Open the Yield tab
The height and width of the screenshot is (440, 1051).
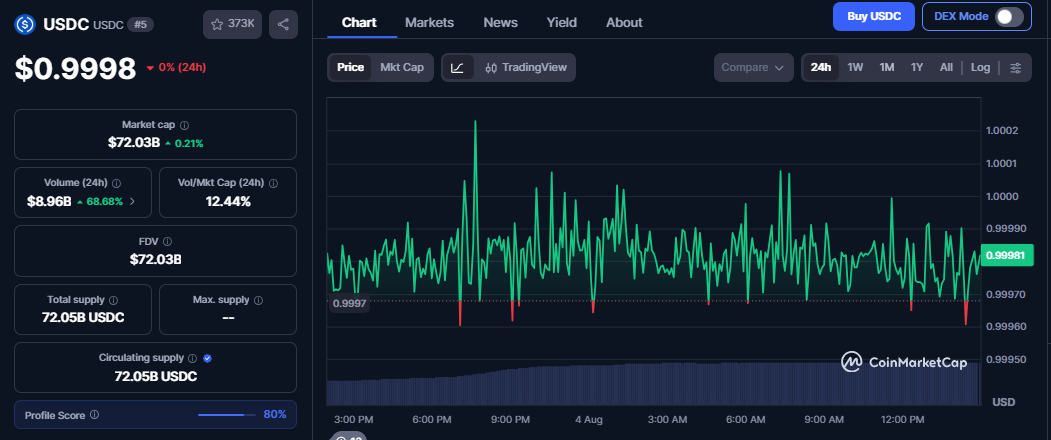click(562, 22)
